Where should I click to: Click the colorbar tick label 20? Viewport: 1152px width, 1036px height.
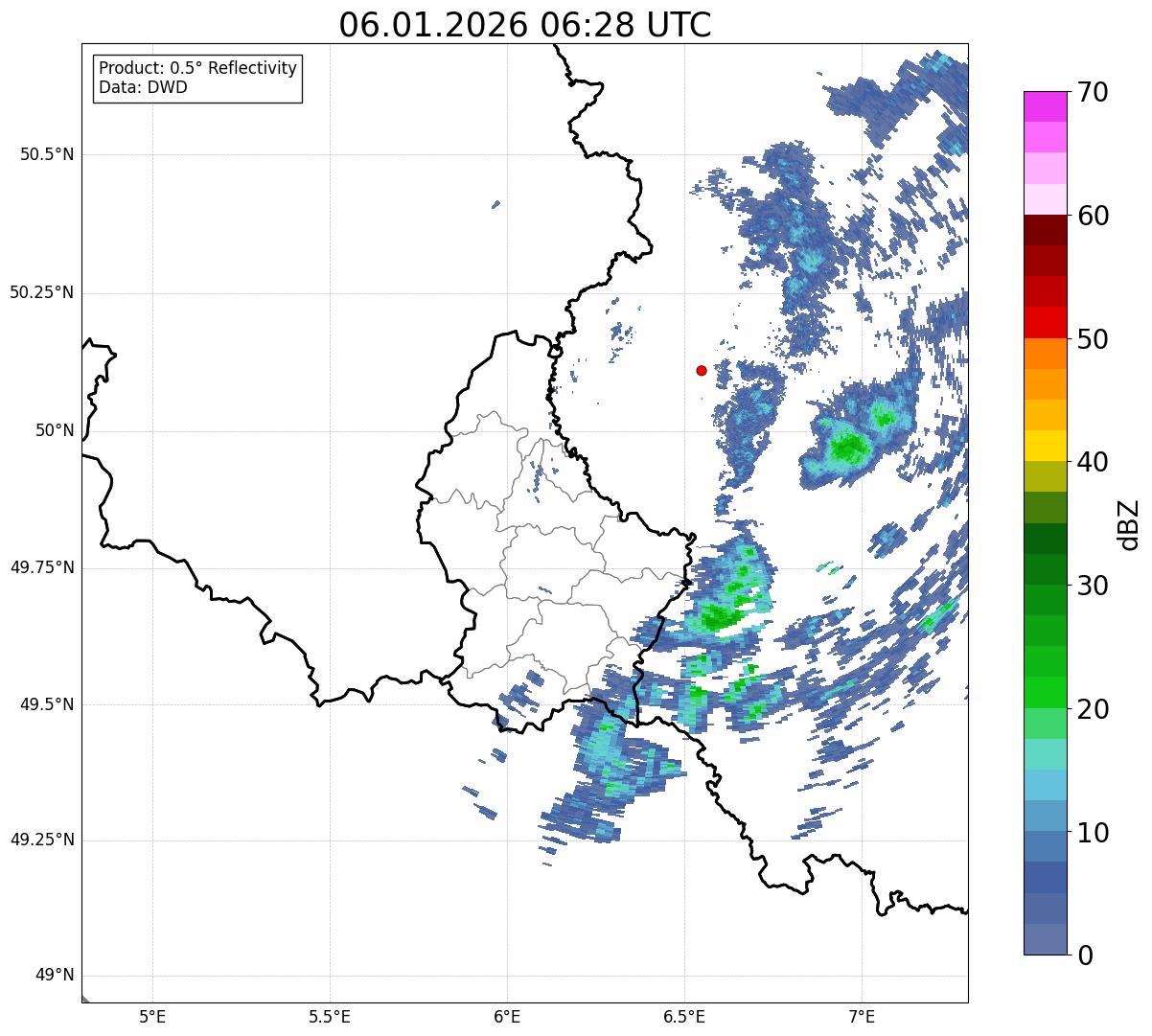1093,709
